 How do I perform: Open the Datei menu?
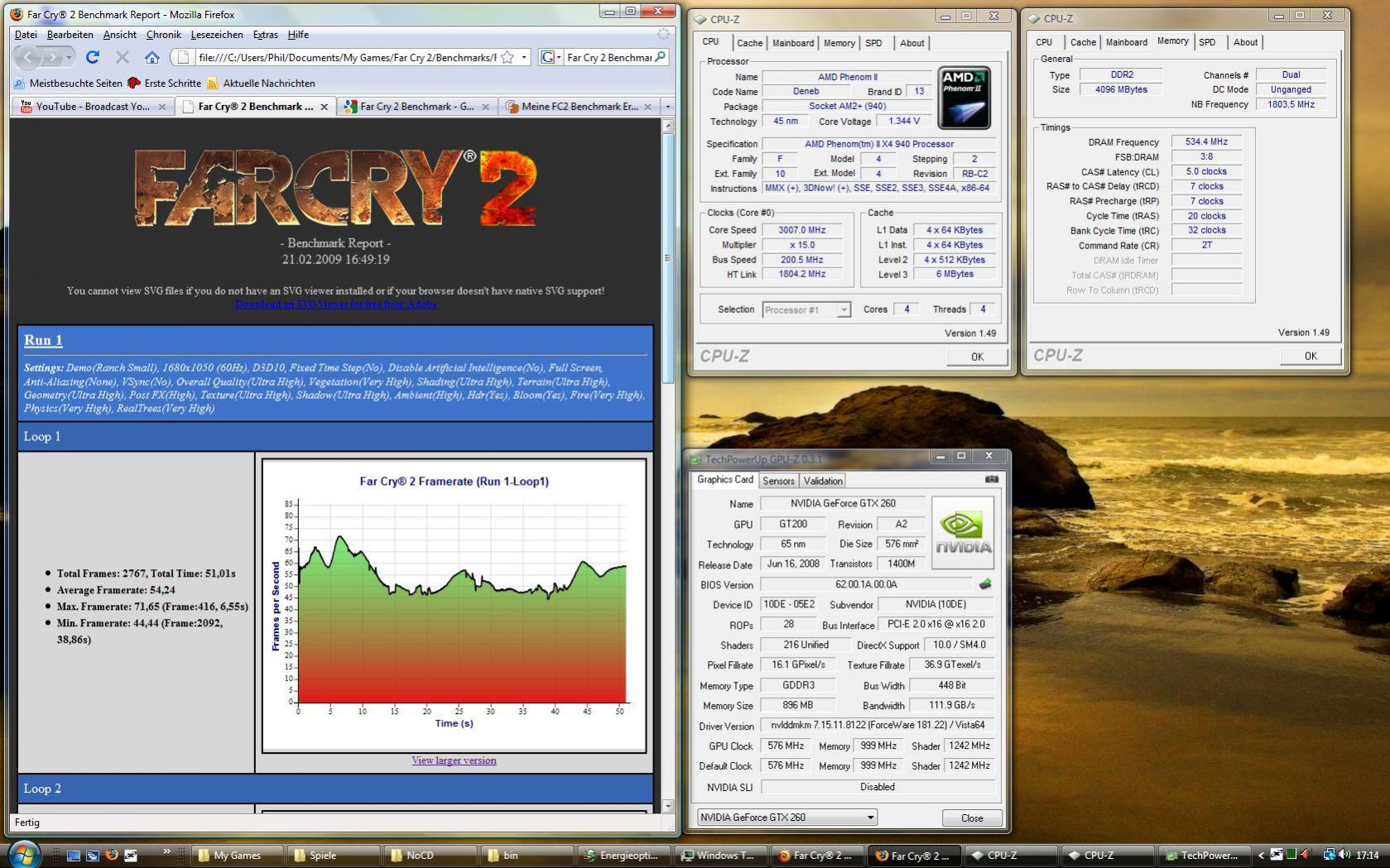(26, 35)
